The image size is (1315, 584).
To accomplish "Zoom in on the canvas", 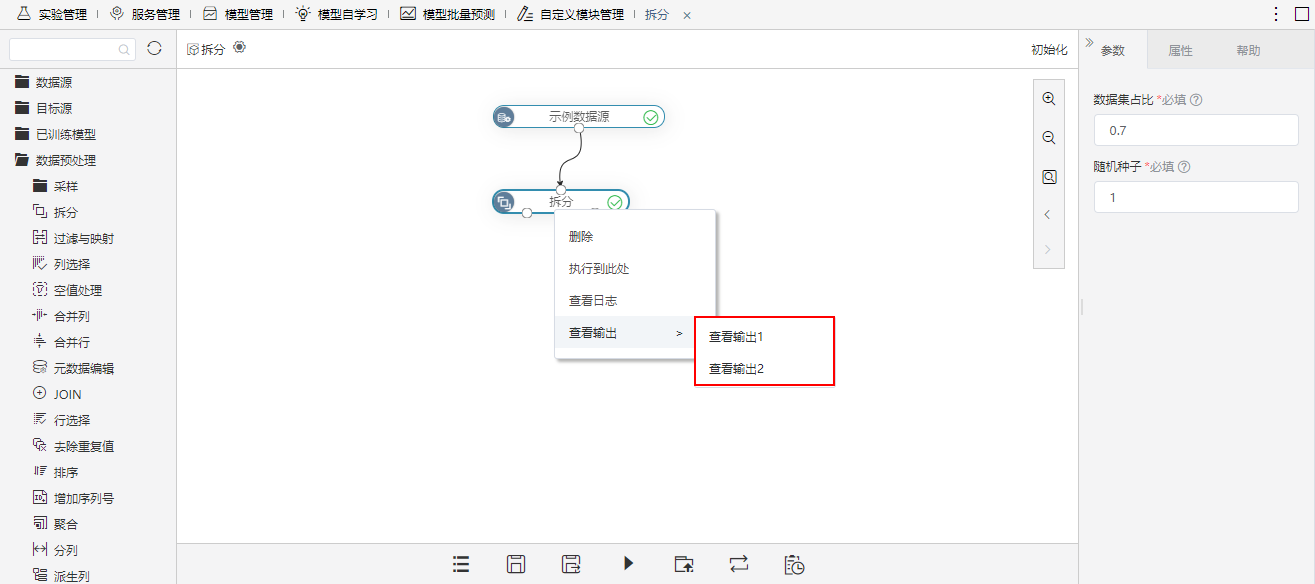I will click(x=1049, y=99).
